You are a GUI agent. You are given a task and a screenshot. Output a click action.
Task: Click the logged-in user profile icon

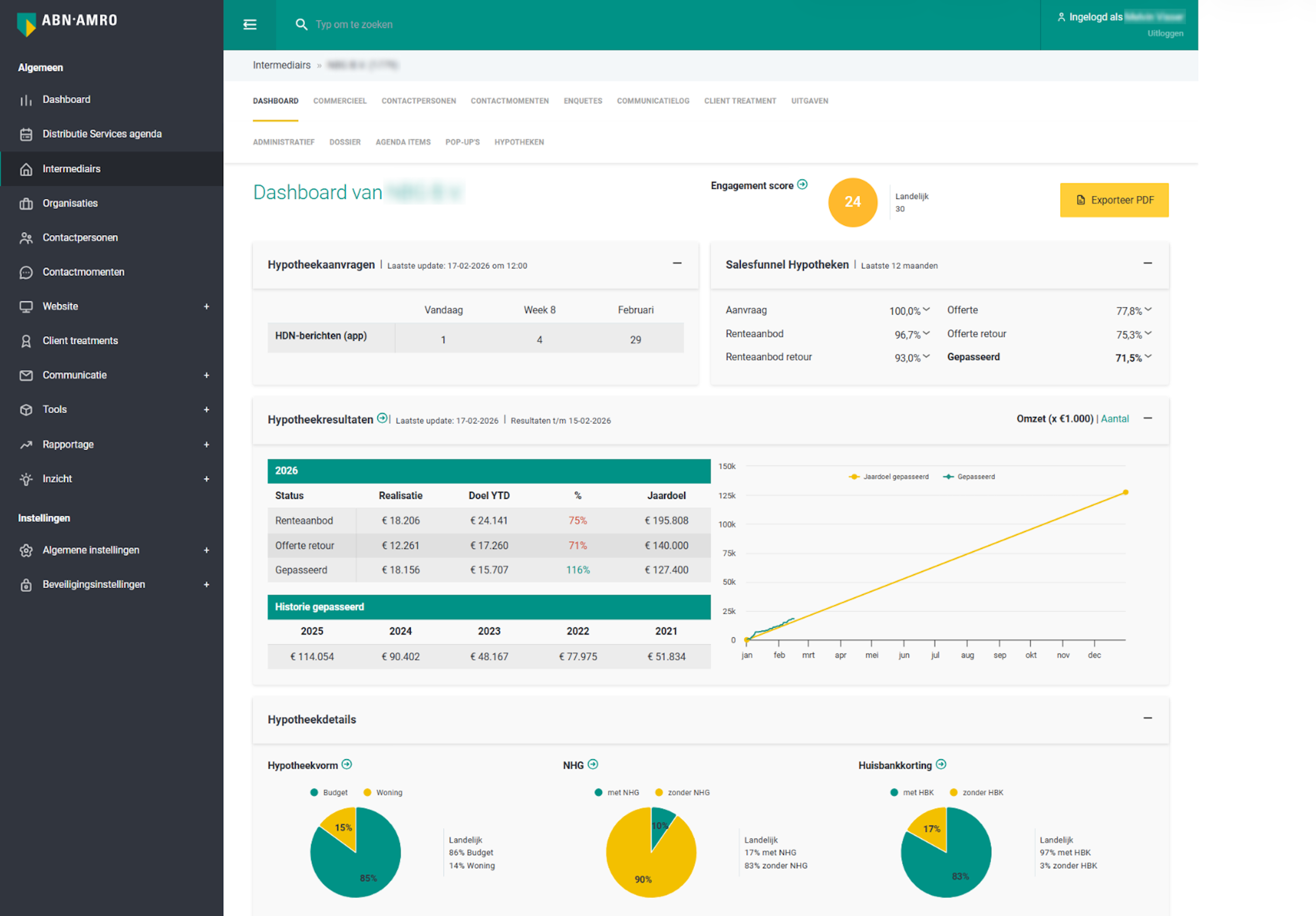1061,17
